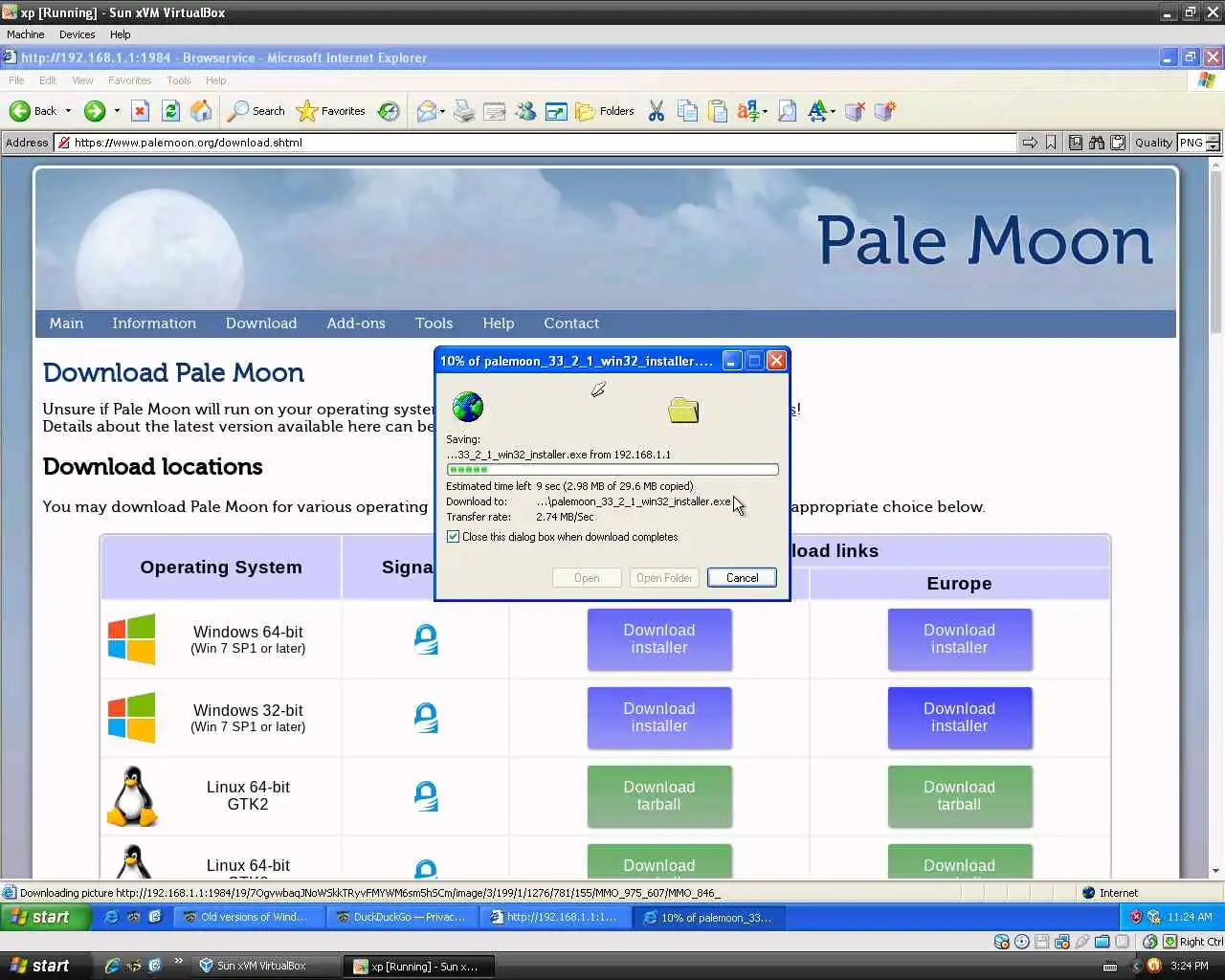Uncheck close dialog when download completes
1225x980 pixels.
tap(453, 537)
